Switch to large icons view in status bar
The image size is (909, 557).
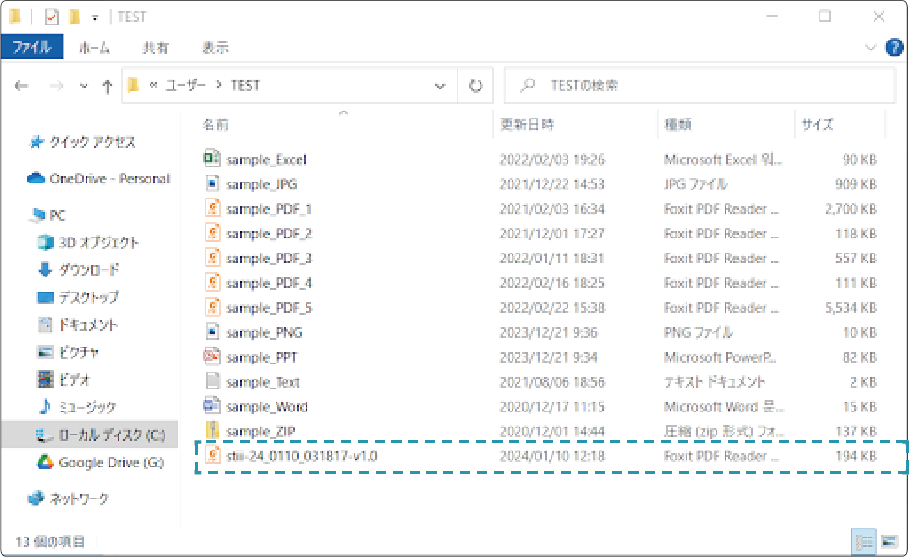889,542
